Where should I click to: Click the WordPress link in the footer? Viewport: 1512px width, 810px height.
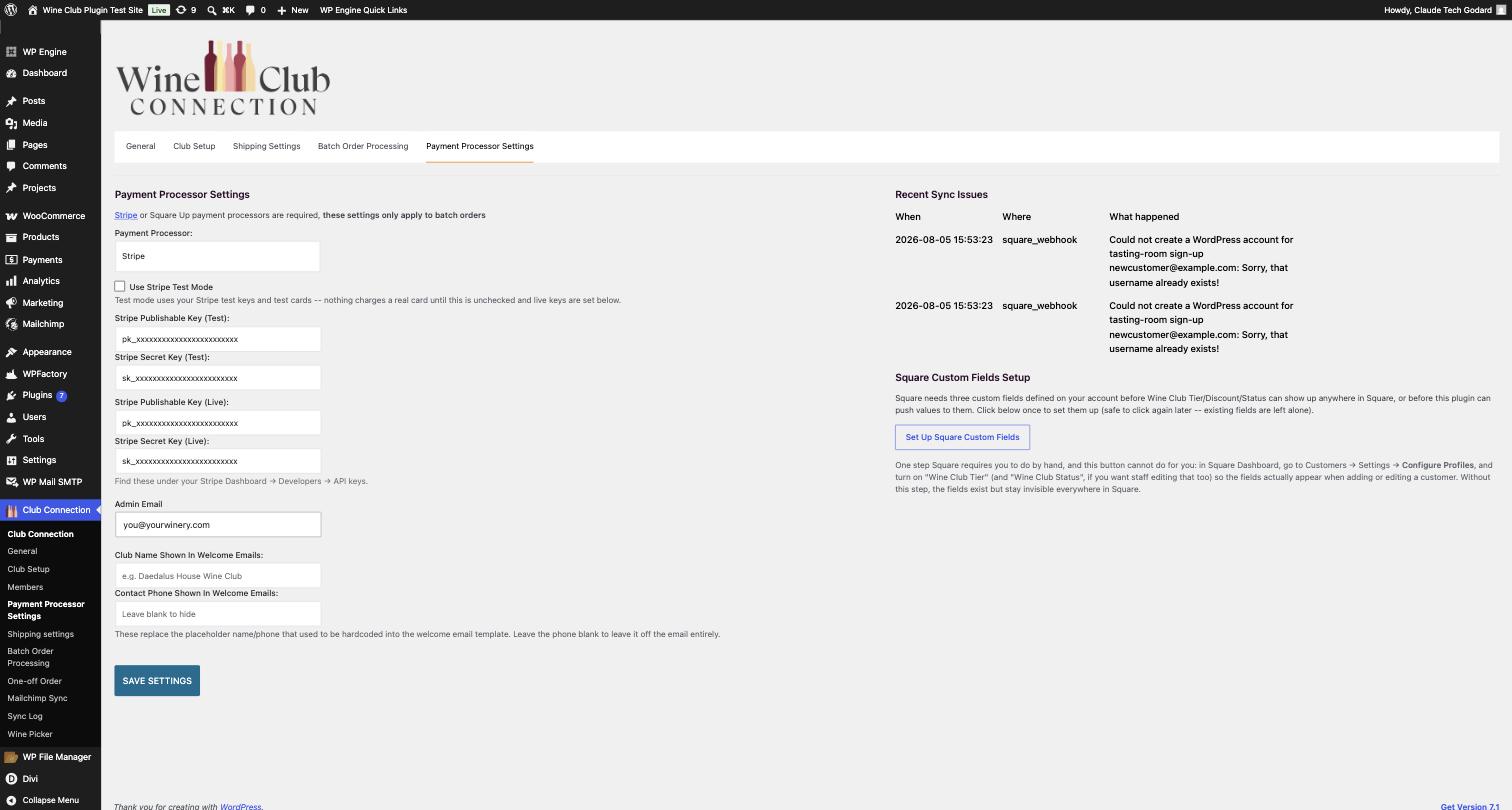pos(241,806)
